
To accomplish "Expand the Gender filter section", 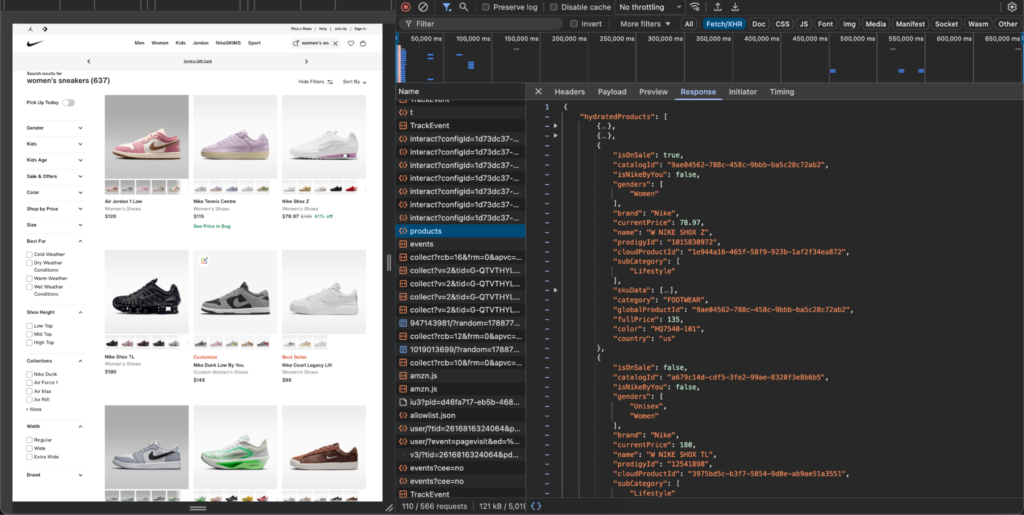I will tap(55, 128).
